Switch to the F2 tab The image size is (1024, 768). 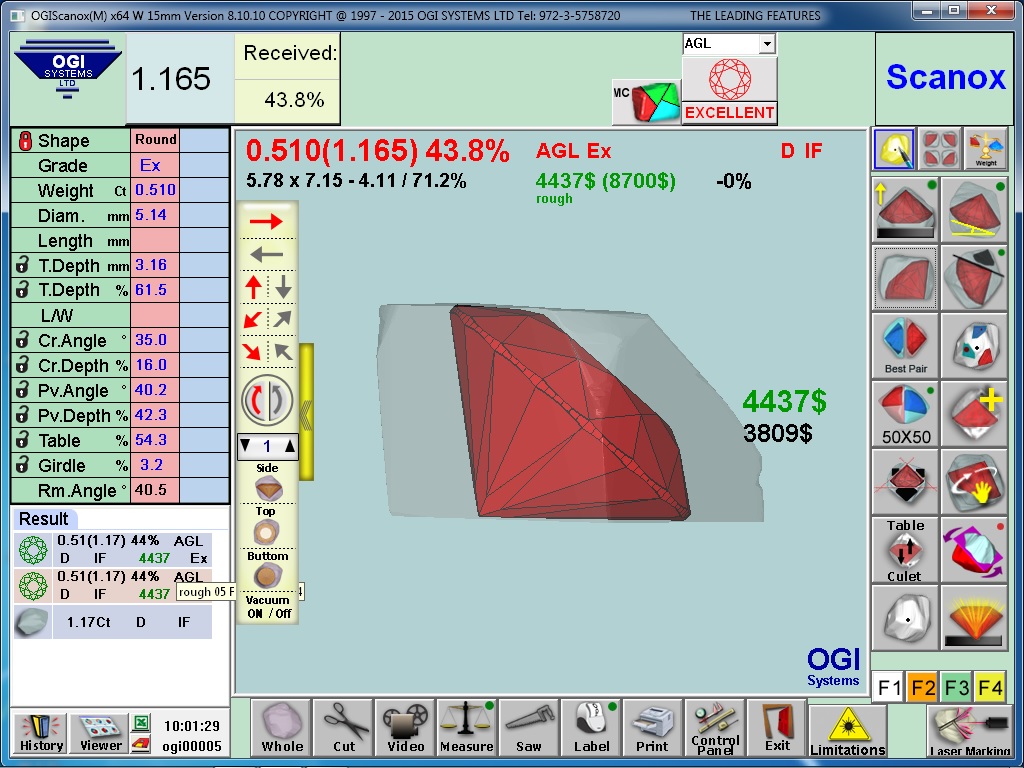click(922, 688)
